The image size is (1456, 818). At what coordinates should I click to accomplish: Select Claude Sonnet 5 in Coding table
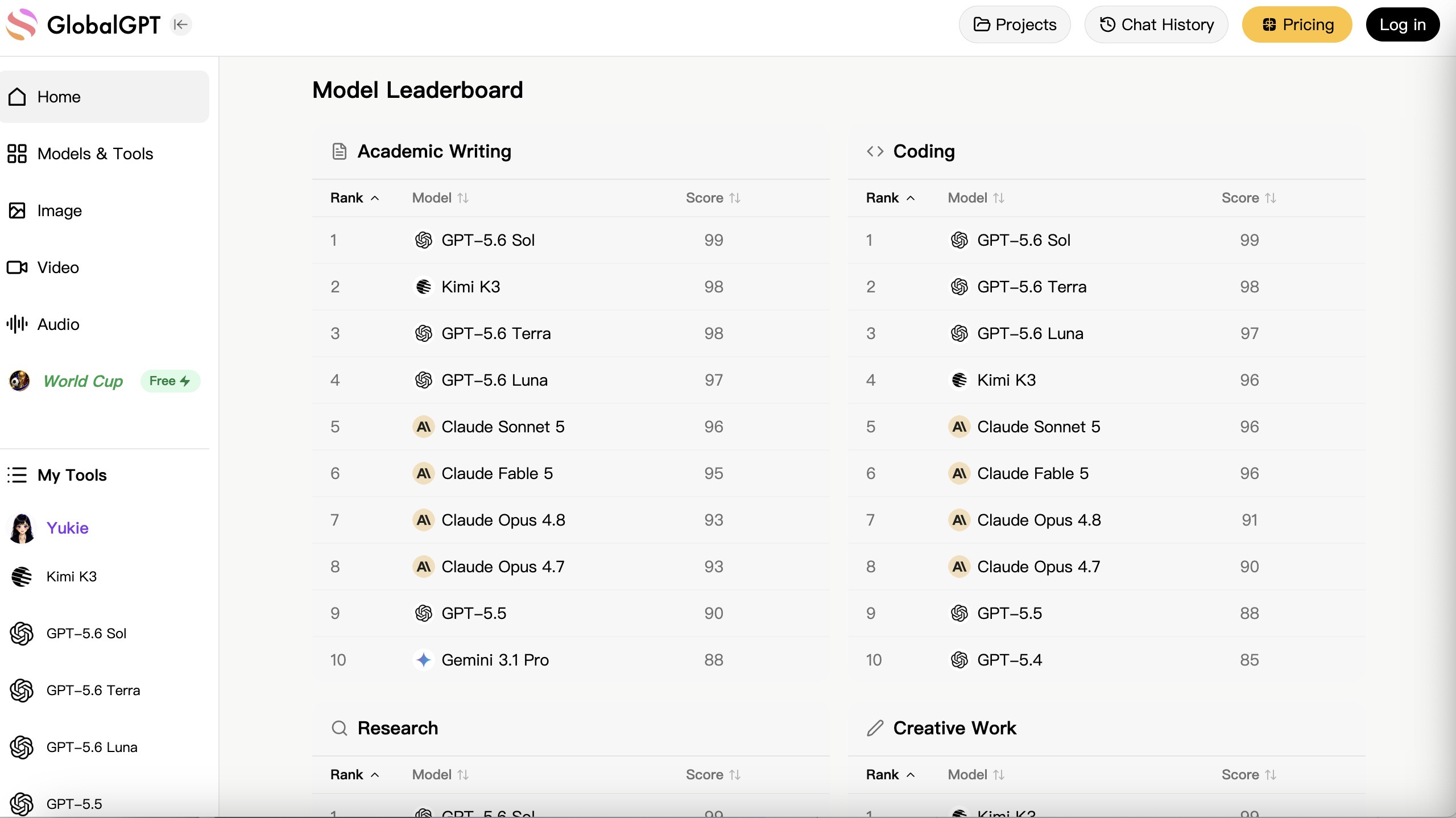click(x=1039, y=427)
